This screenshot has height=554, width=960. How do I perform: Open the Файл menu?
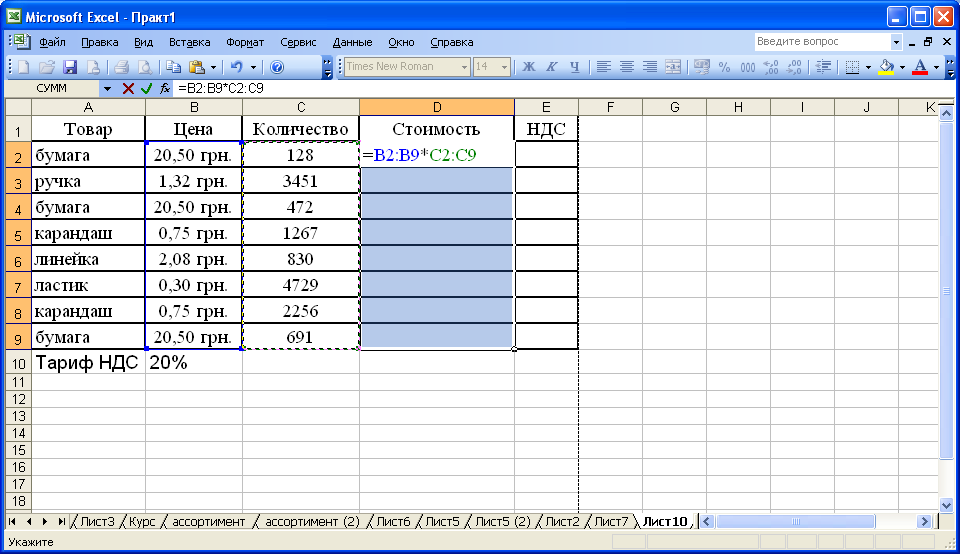click(53, 42)
